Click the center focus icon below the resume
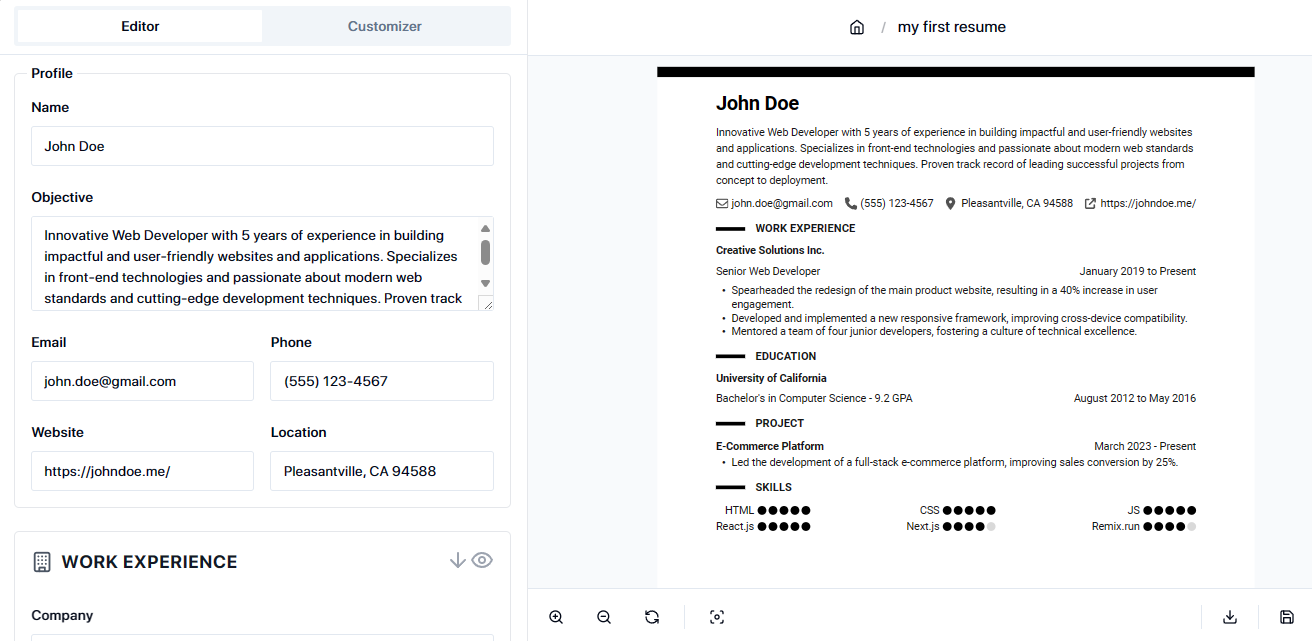 (x=717, y=617)
